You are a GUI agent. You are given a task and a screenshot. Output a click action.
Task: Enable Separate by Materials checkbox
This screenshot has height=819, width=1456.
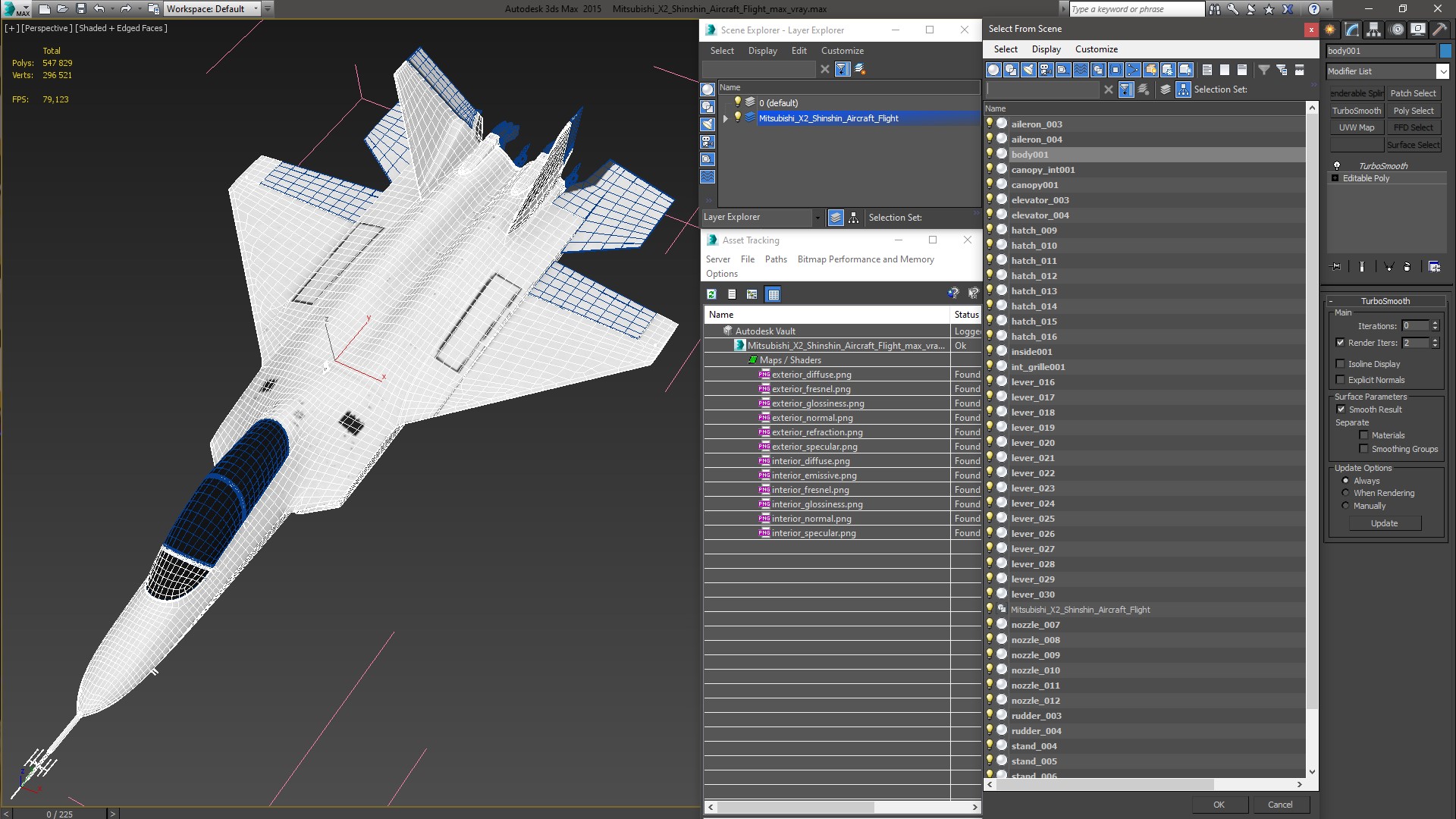pos(1363,435)
